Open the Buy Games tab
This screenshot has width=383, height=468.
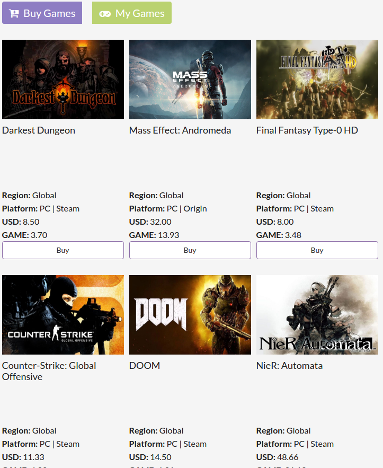click(42, 13)
